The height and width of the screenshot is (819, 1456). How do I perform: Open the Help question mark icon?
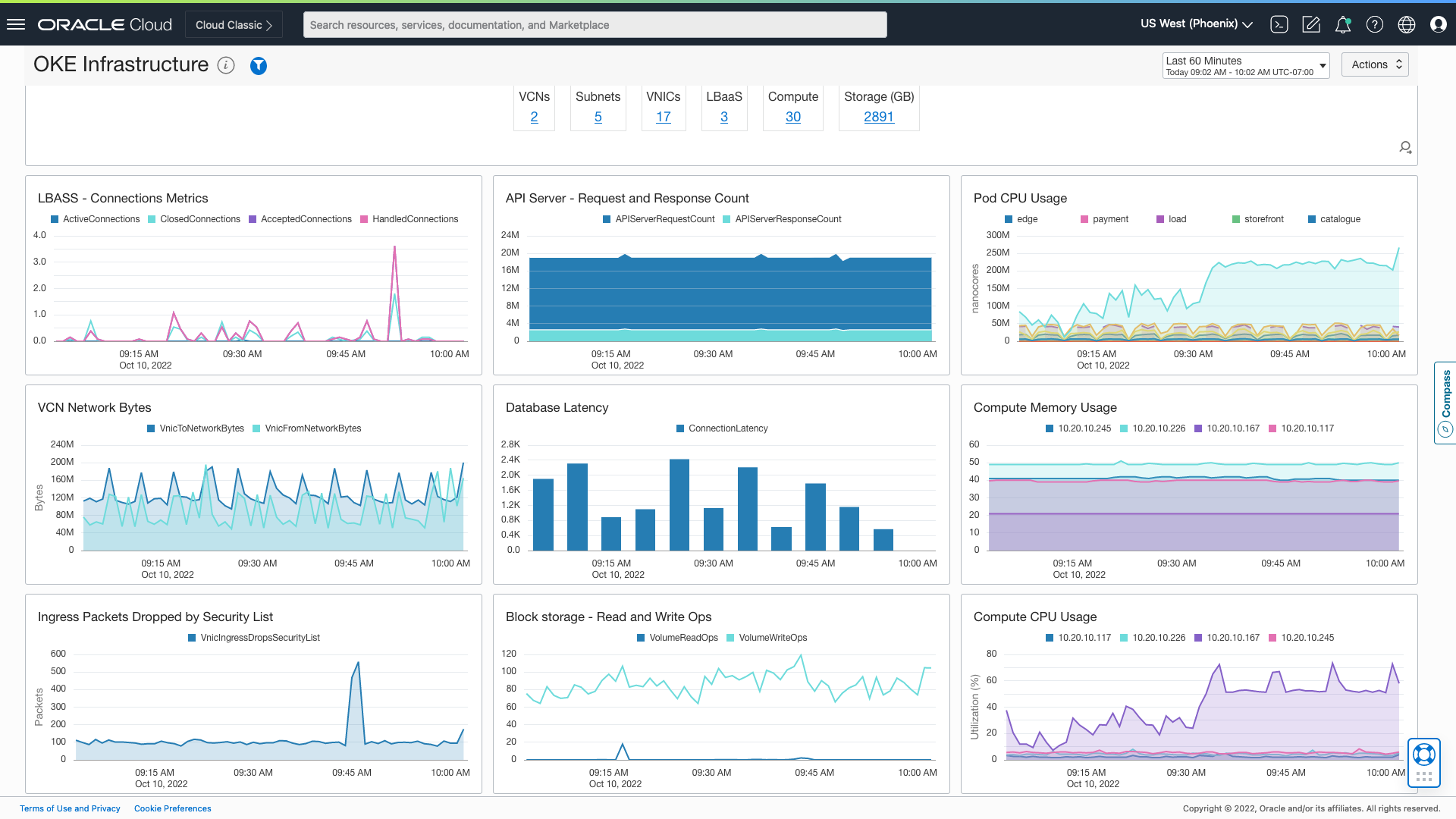click(1375, 24)
